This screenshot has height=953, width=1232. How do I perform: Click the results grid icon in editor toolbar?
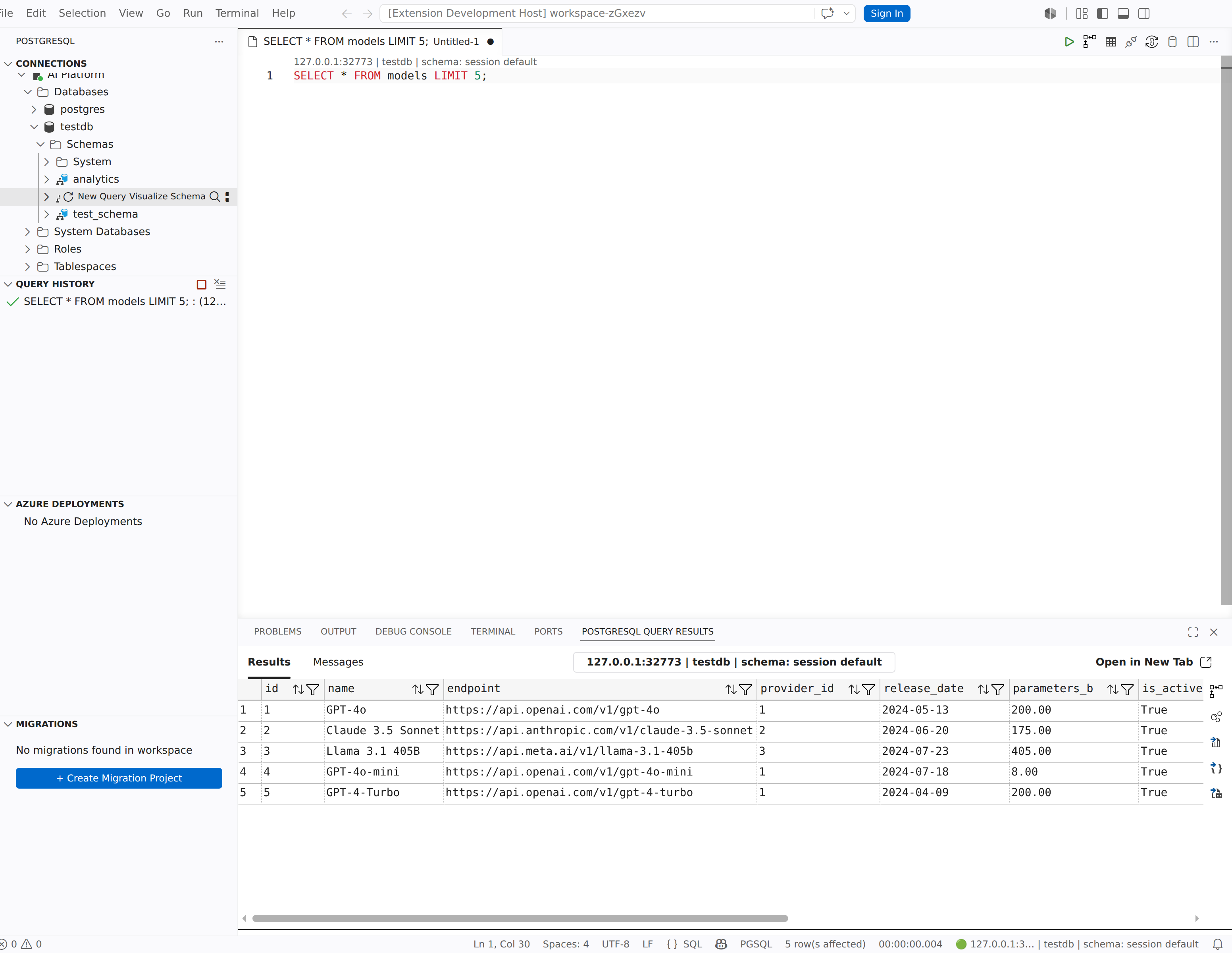tap(1111, 42)
